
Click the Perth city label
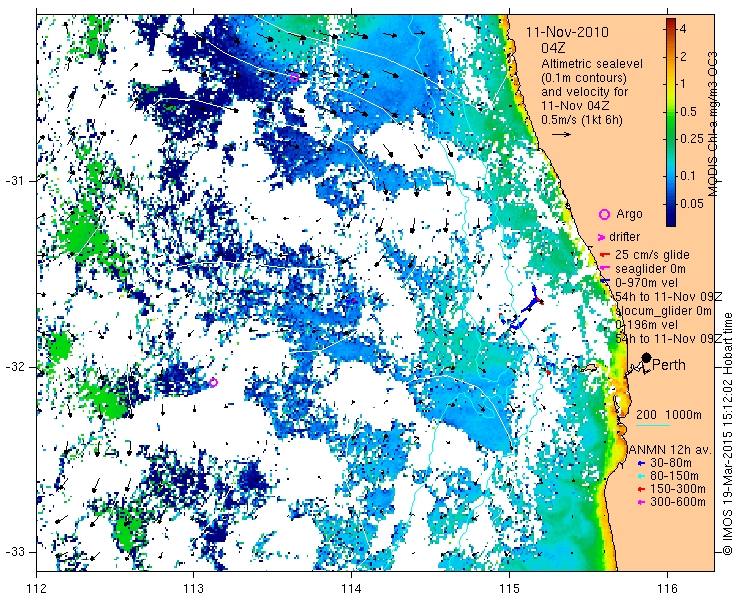click(669, 365)
